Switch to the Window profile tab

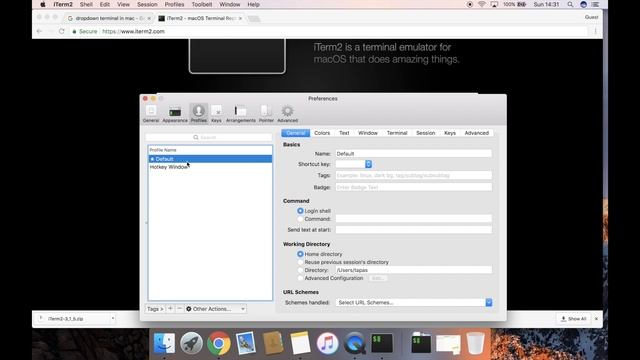[368, 133]
